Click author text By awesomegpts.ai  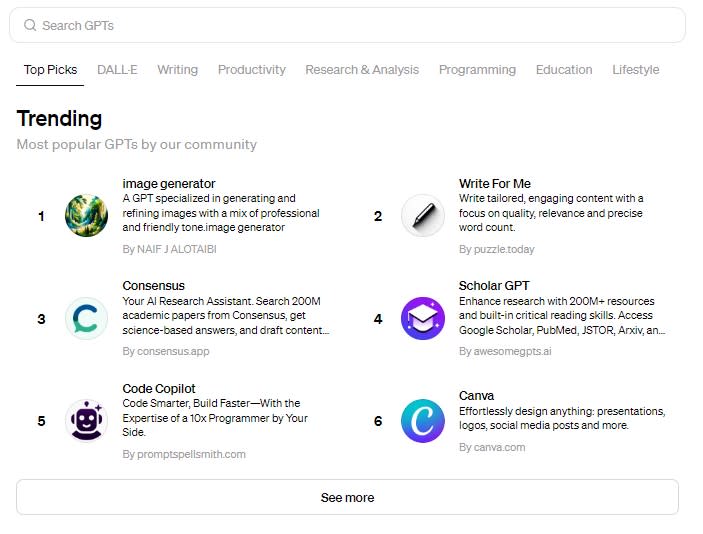505,352
